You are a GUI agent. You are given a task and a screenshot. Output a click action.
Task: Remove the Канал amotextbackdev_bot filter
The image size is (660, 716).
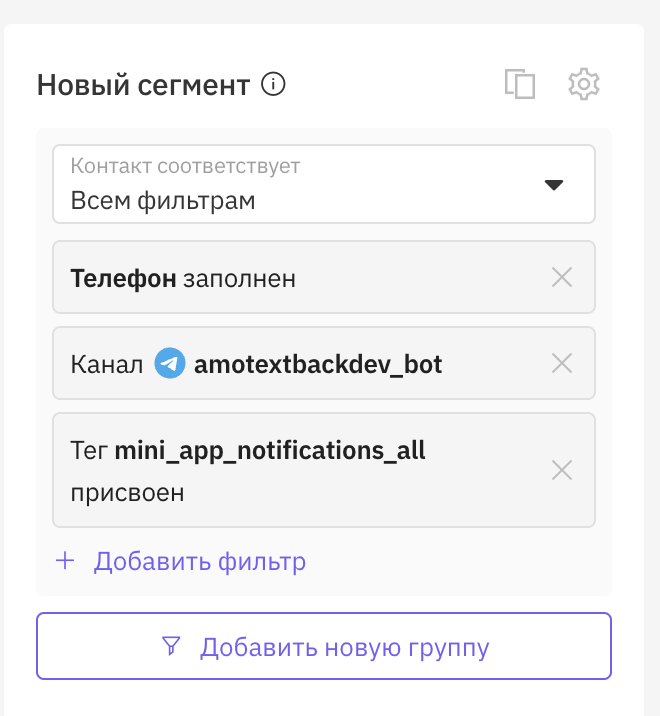pos(562,363)
